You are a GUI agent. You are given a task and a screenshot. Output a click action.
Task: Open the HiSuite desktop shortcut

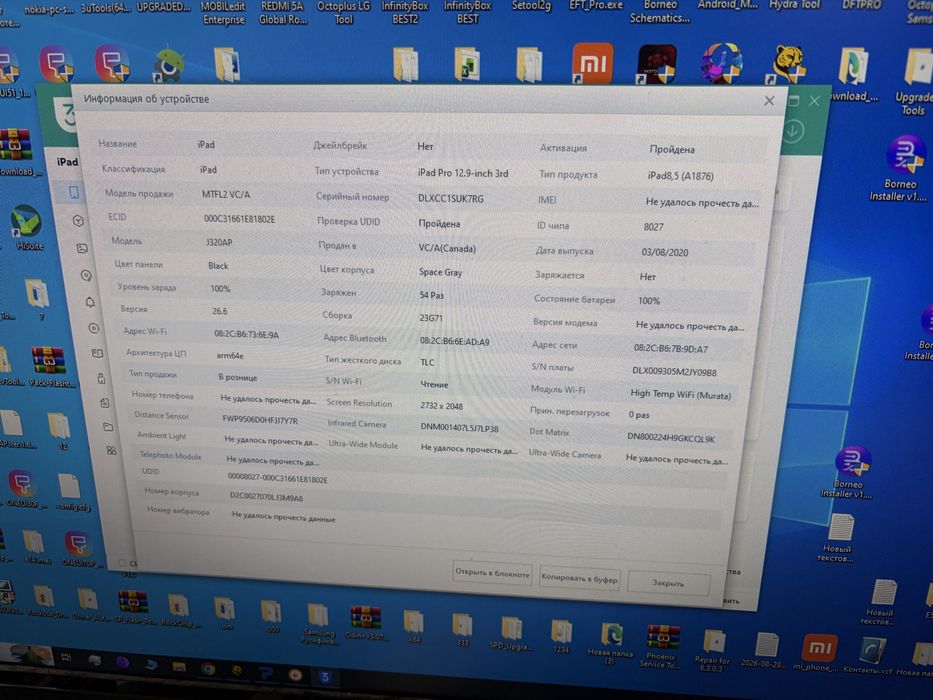tap(27, 227)
